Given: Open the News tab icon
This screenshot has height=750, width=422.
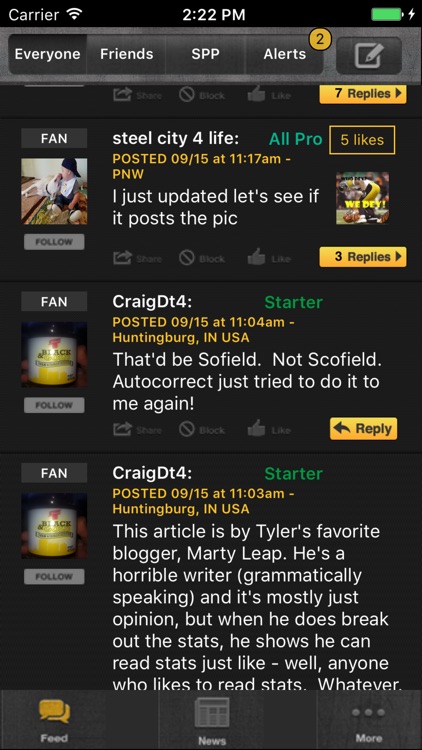Looking at the screenshot, I should pyautogui.click(x=211, y=713).
